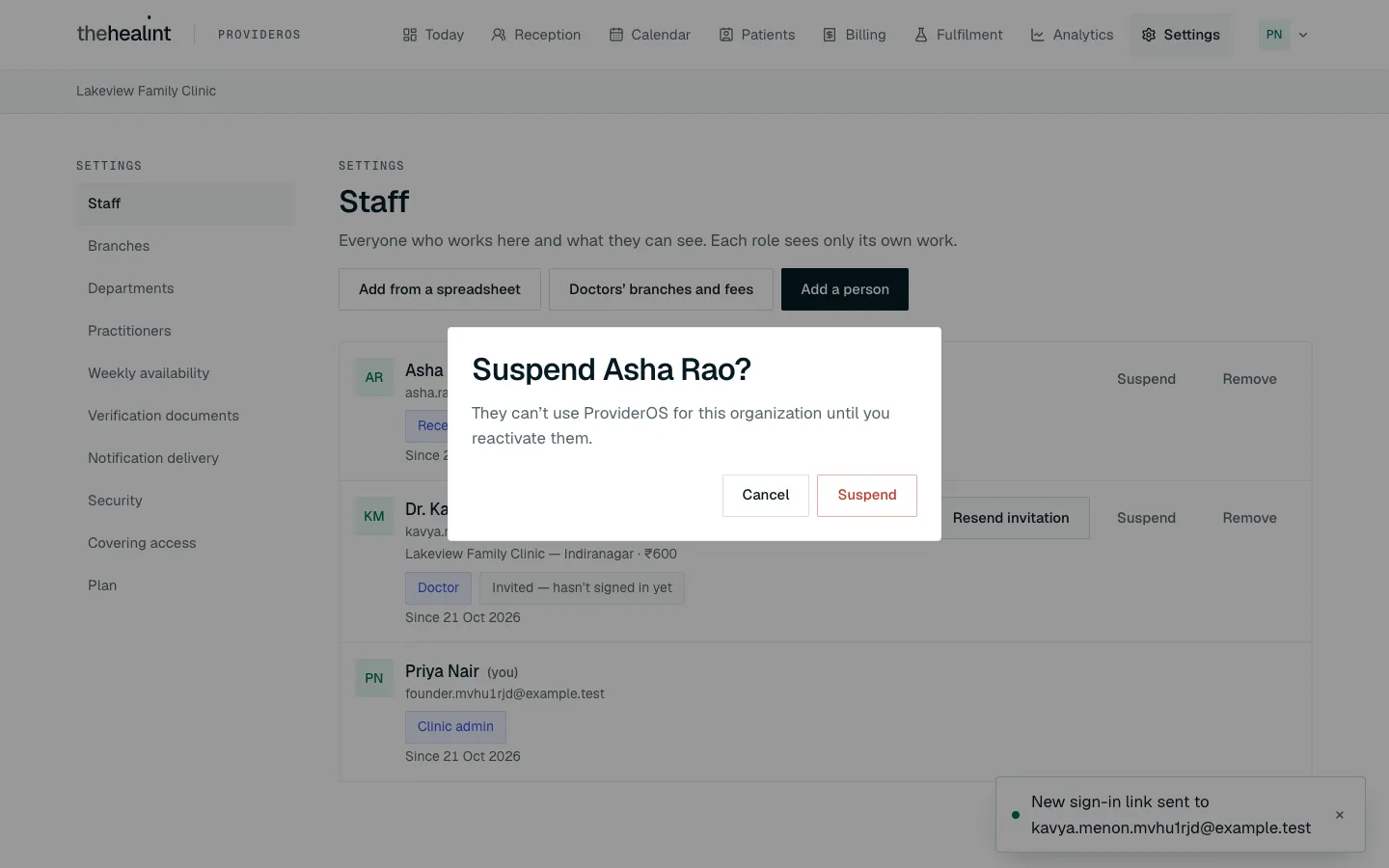Cancel the suspend dialog
This screenshot has height=868, width=1389.
(x=766, y=495)
